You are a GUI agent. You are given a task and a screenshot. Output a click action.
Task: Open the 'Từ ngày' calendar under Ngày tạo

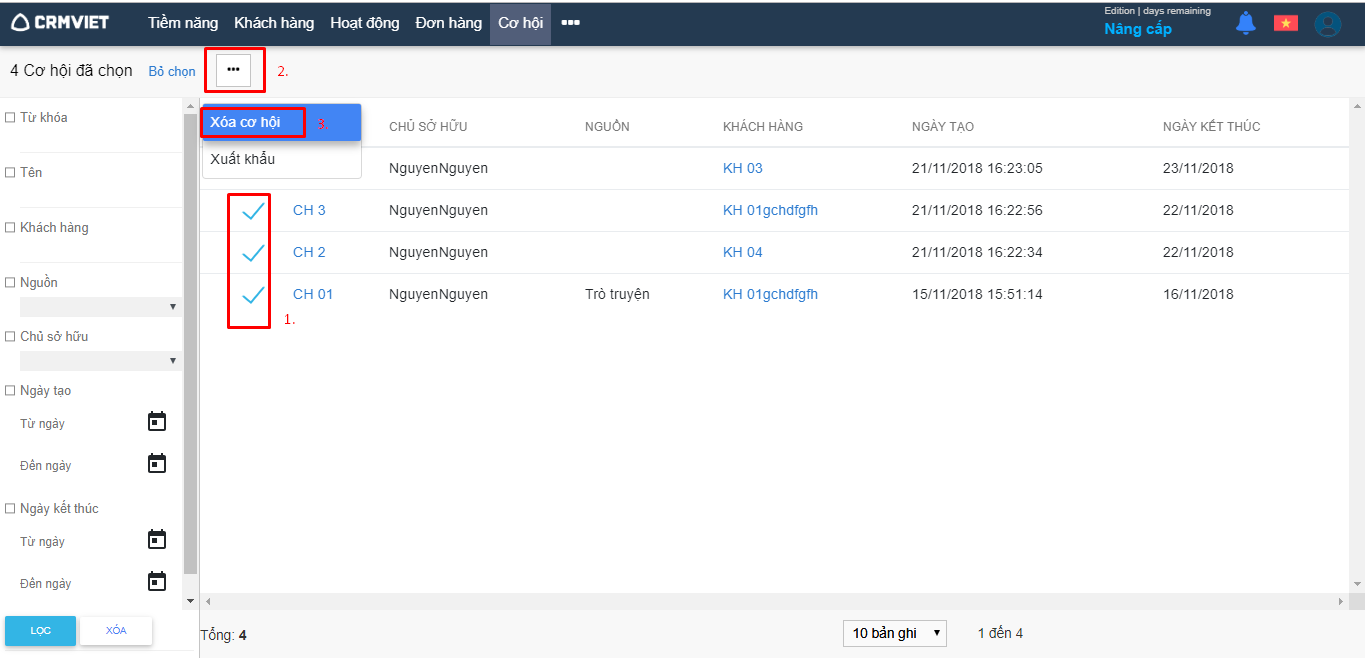click(157, 422)
